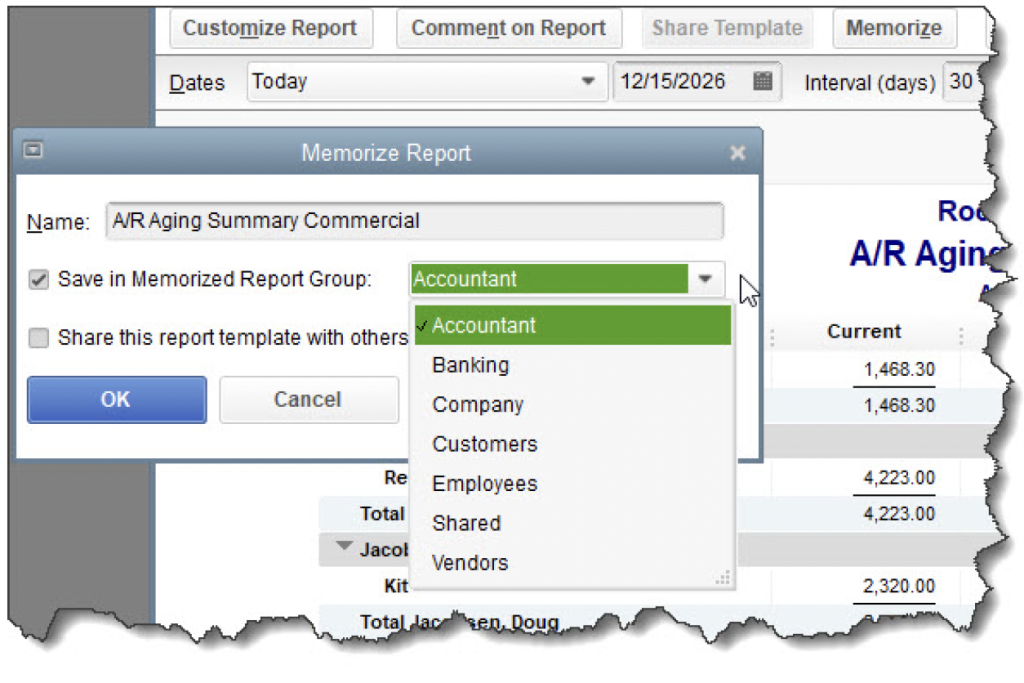Uncheck Save in Memorized Report Group

(39, 280)
